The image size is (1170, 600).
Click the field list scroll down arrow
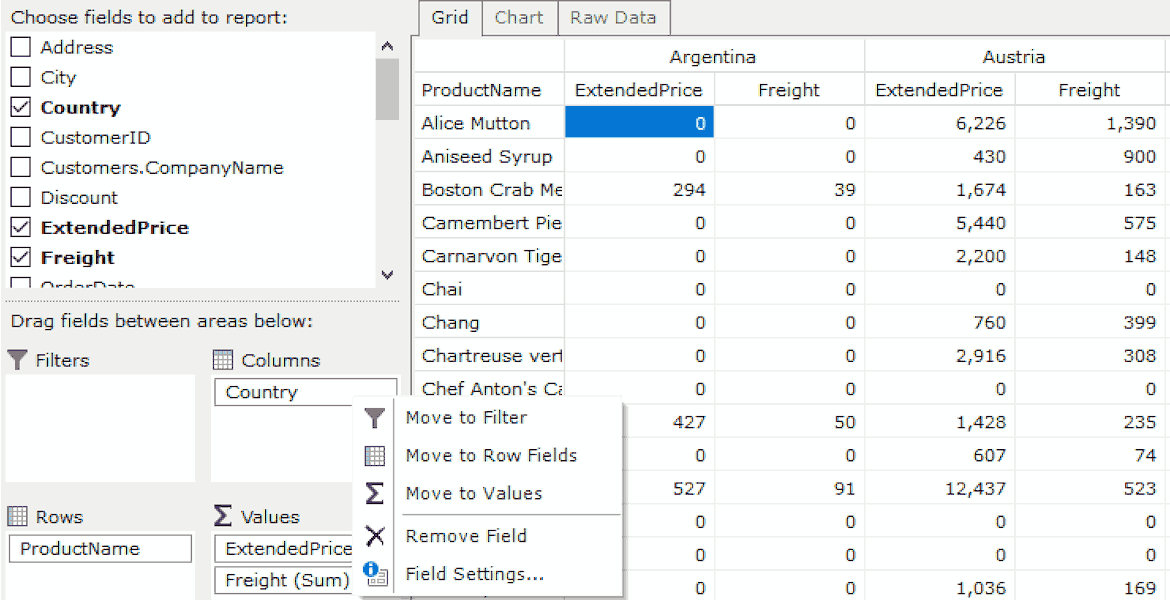(387, 275)
